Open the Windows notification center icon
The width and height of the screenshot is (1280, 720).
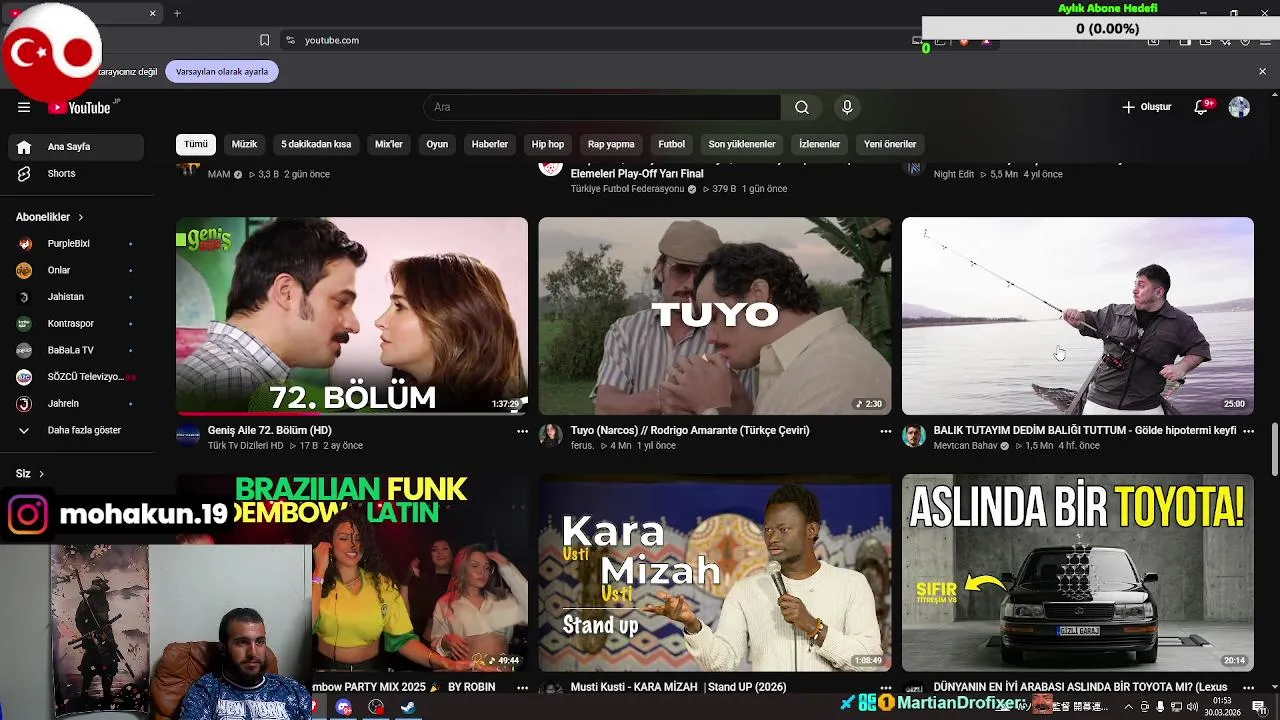pos(1259,707)
